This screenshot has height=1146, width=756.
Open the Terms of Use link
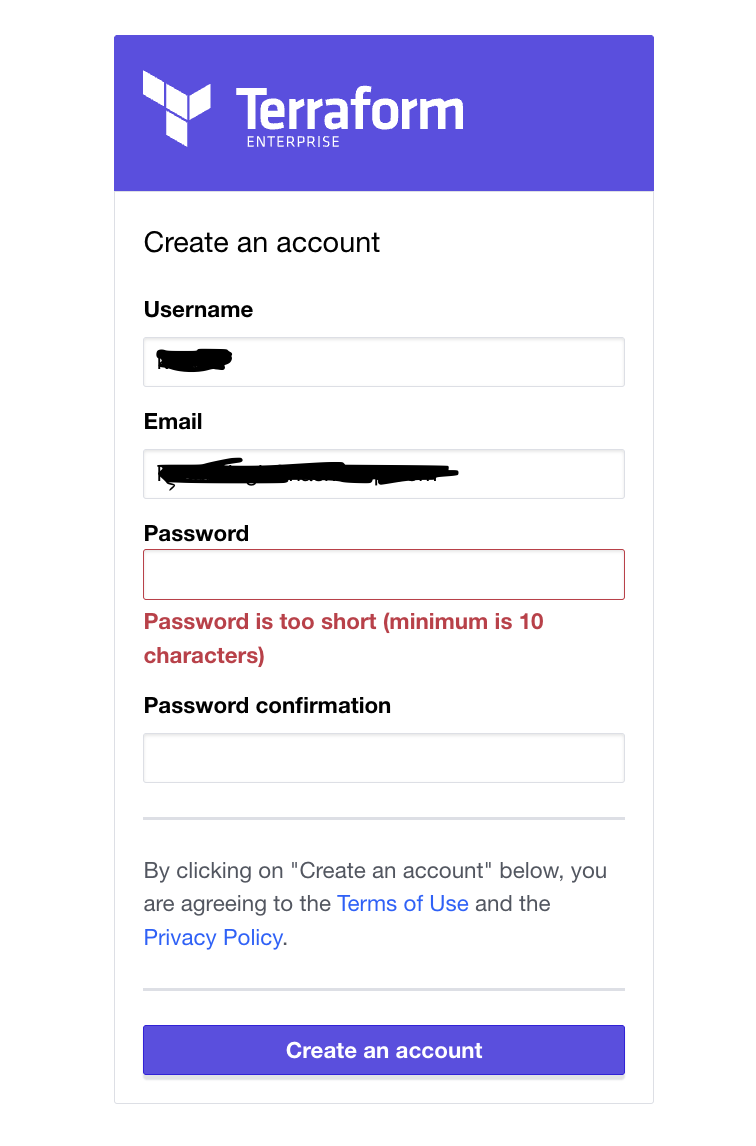(x=403, y=904)
